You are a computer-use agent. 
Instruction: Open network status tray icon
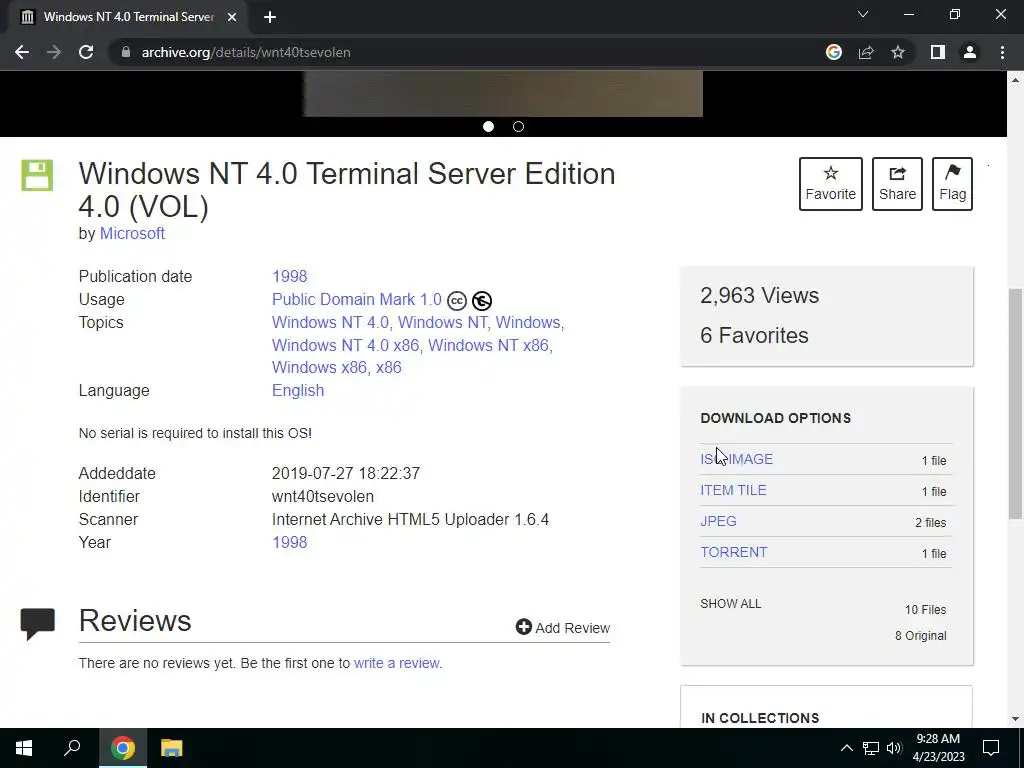(x=871, y=748)
